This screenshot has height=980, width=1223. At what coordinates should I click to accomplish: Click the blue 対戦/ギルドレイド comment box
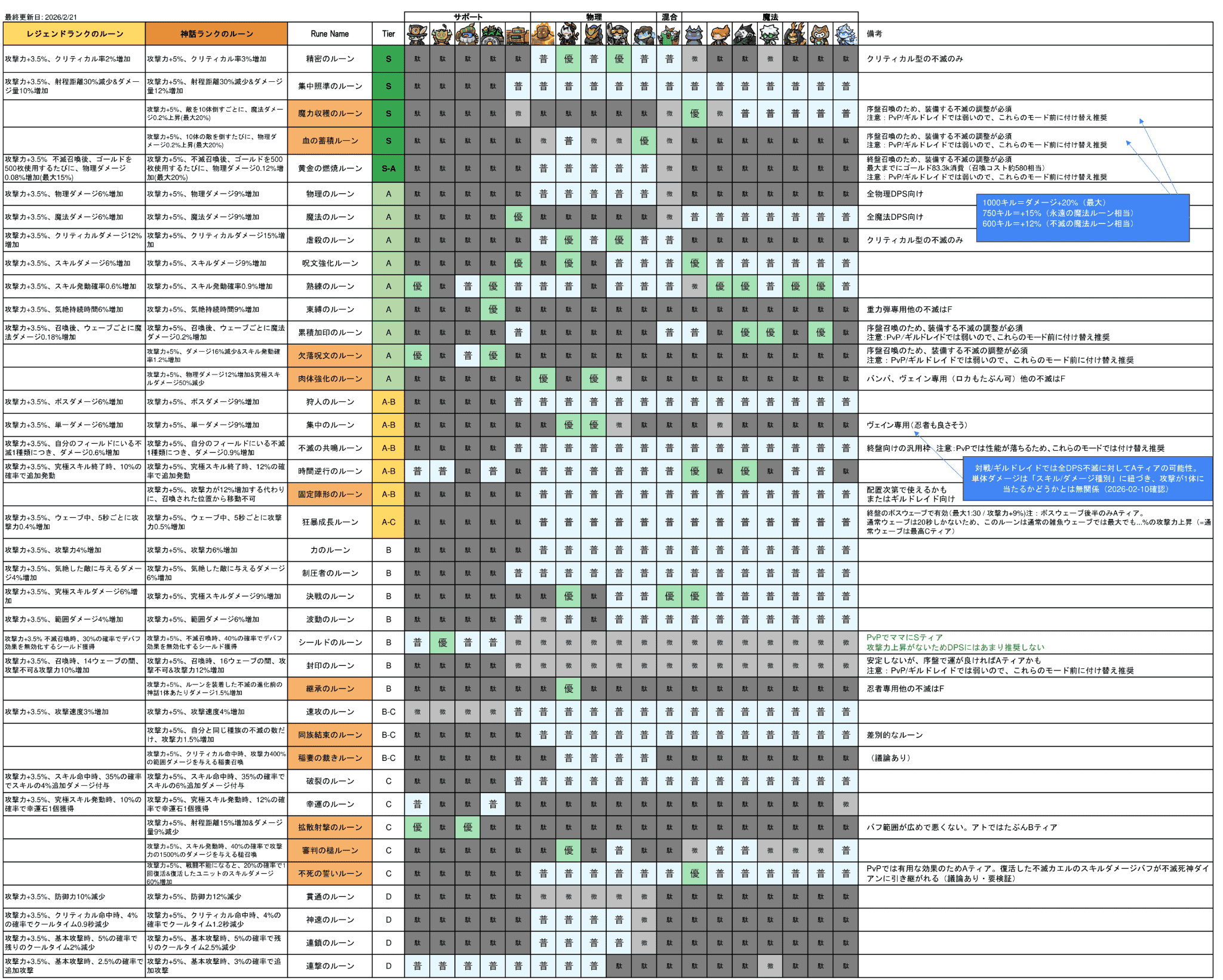pyautogui.click(x=1087, y=478)
